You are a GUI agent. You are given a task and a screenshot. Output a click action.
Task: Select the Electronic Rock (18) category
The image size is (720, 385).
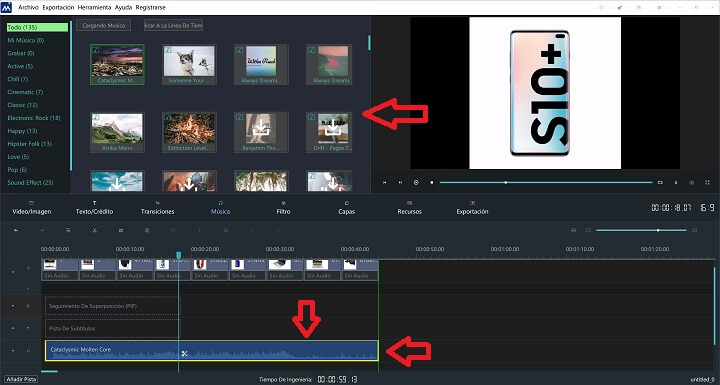point(34,118)
